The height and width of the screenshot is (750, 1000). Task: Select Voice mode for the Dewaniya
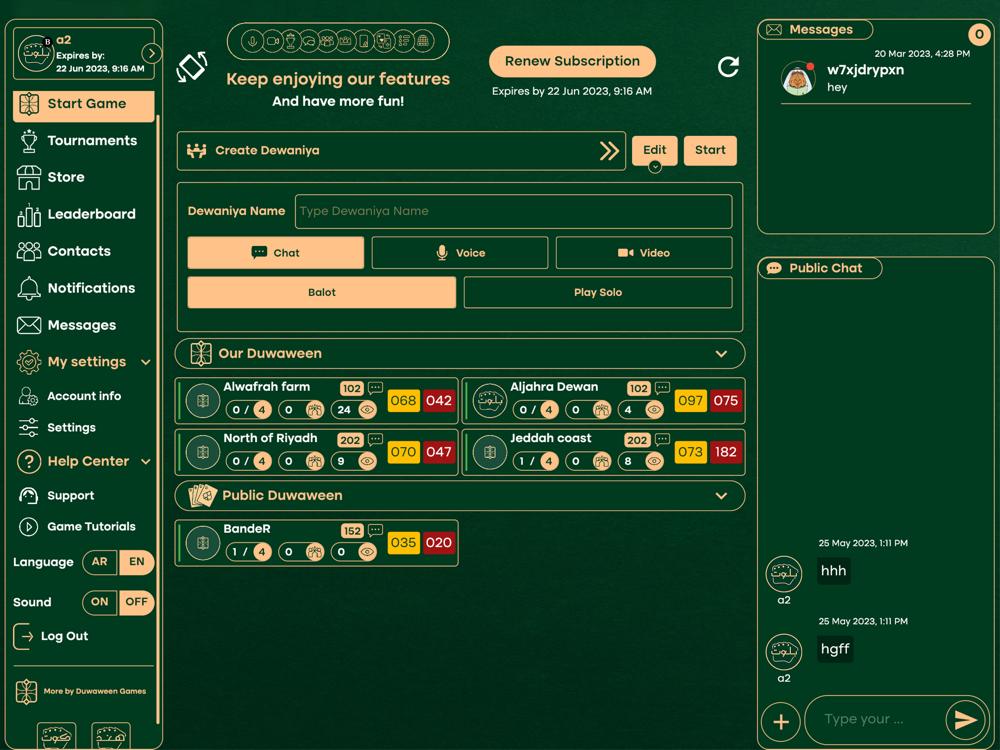(x=460, y=253)
